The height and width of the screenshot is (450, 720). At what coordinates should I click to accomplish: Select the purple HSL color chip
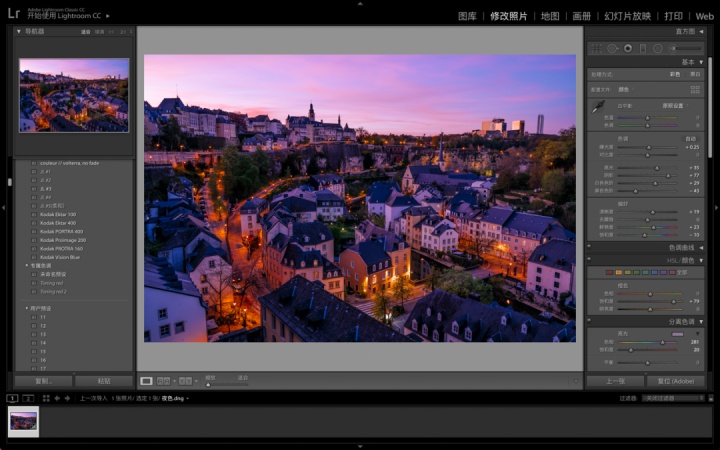coord(664,272)
